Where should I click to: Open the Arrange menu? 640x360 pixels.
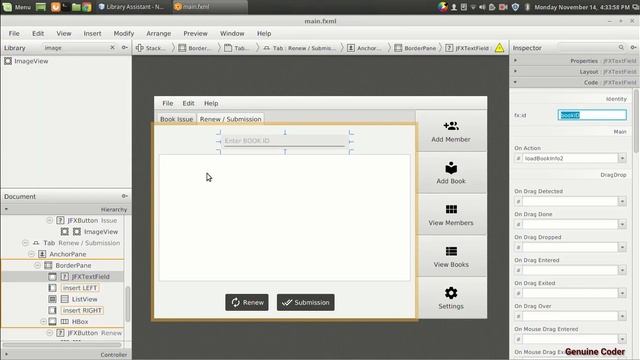click(x=158, y=33)
